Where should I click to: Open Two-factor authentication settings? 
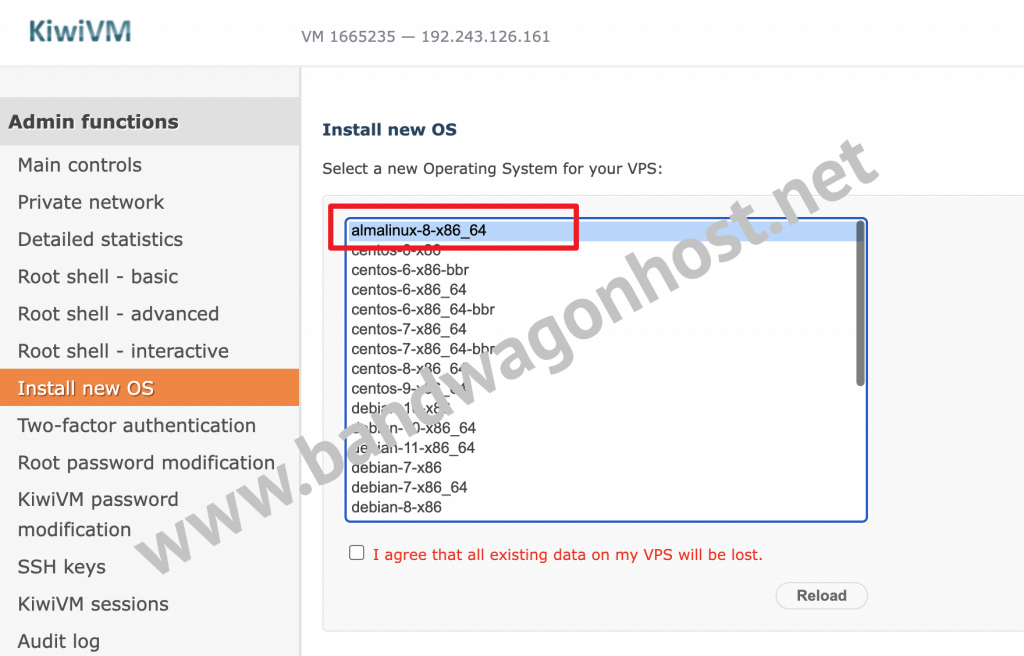point(136,425)
